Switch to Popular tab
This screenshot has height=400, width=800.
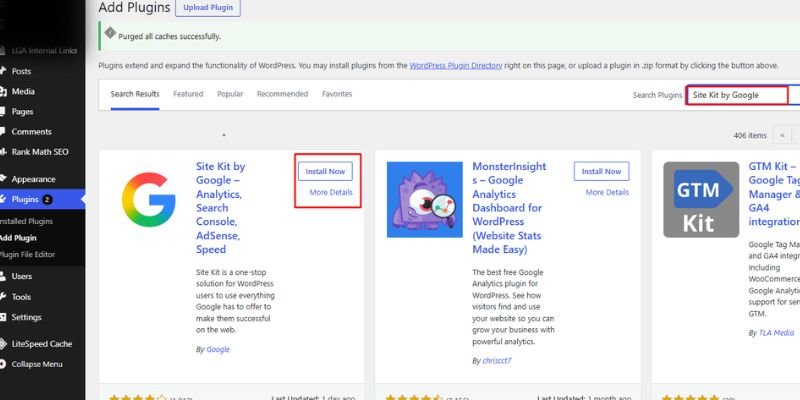click(x=230, y=94)
